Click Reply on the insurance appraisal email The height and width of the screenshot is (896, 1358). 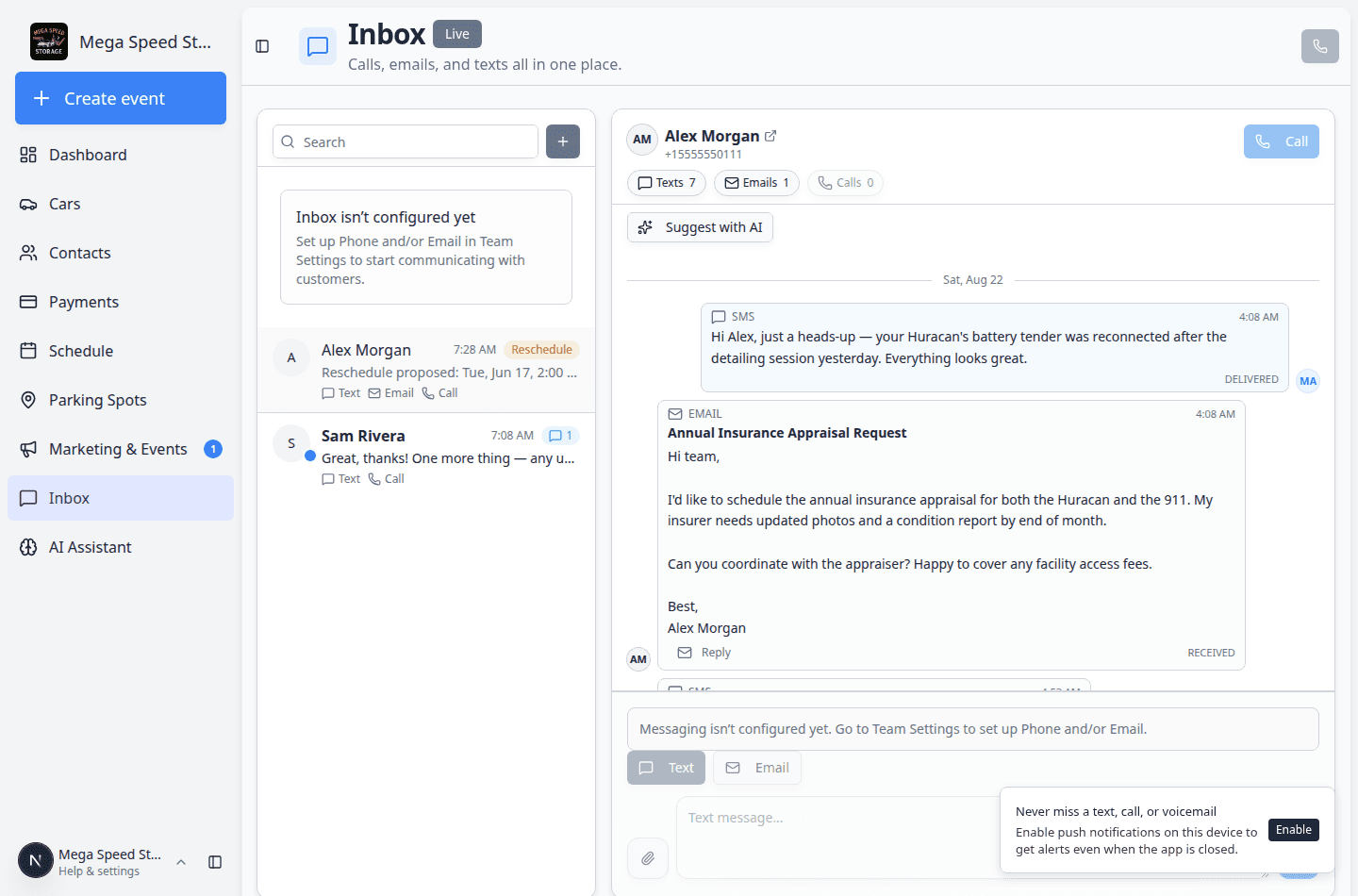pyautogui.click(x=704, y=653)
